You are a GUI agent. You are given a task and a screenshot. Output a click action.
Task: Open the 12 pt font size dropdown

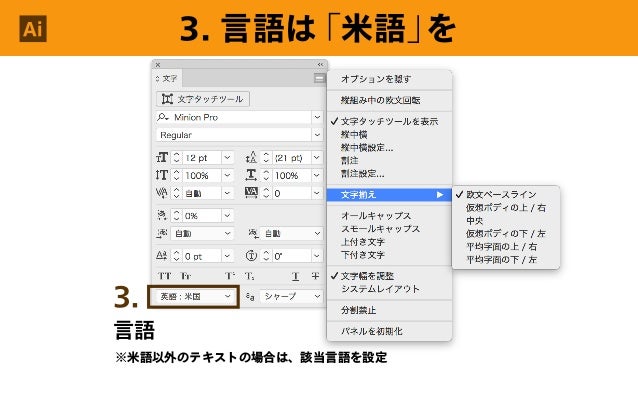227,157
